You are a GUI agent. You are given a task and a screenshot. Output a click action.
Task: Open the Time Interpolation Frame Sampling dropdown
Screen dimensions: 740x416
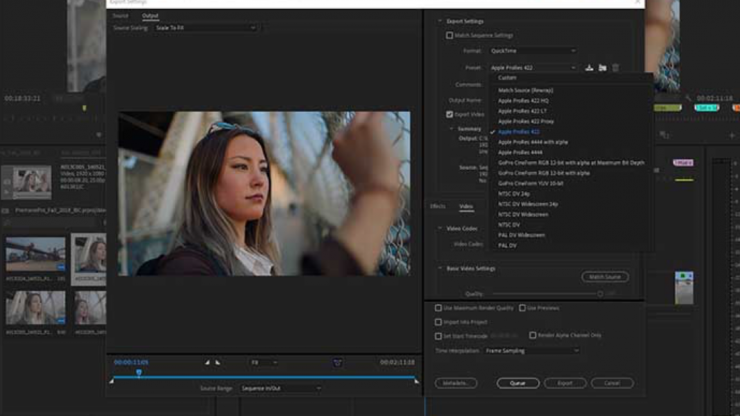click(532, 351)
